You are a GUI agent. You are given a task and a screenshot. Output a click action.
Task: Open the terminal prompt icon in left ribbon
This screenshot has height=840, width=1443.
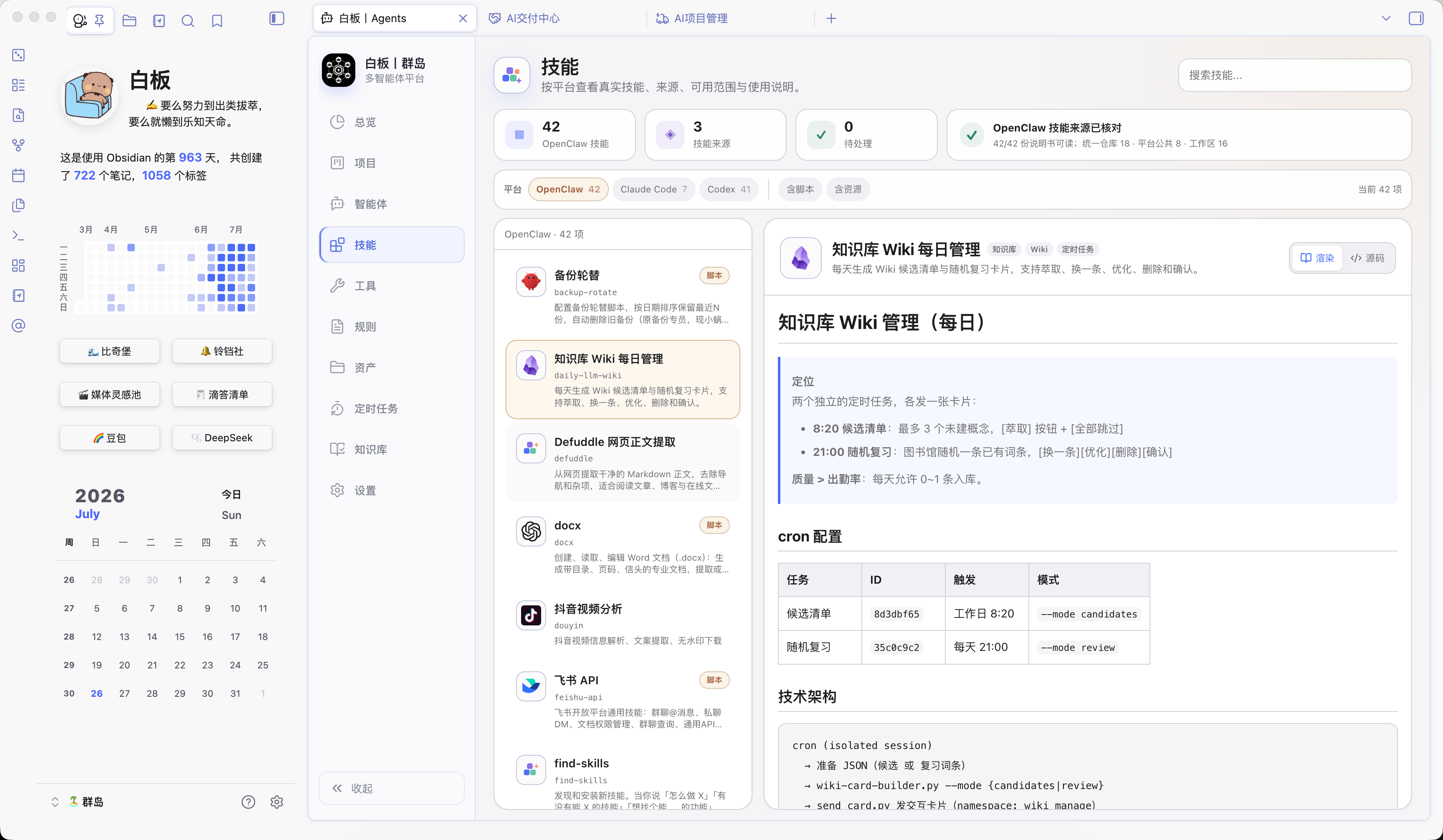pos(18,235)
